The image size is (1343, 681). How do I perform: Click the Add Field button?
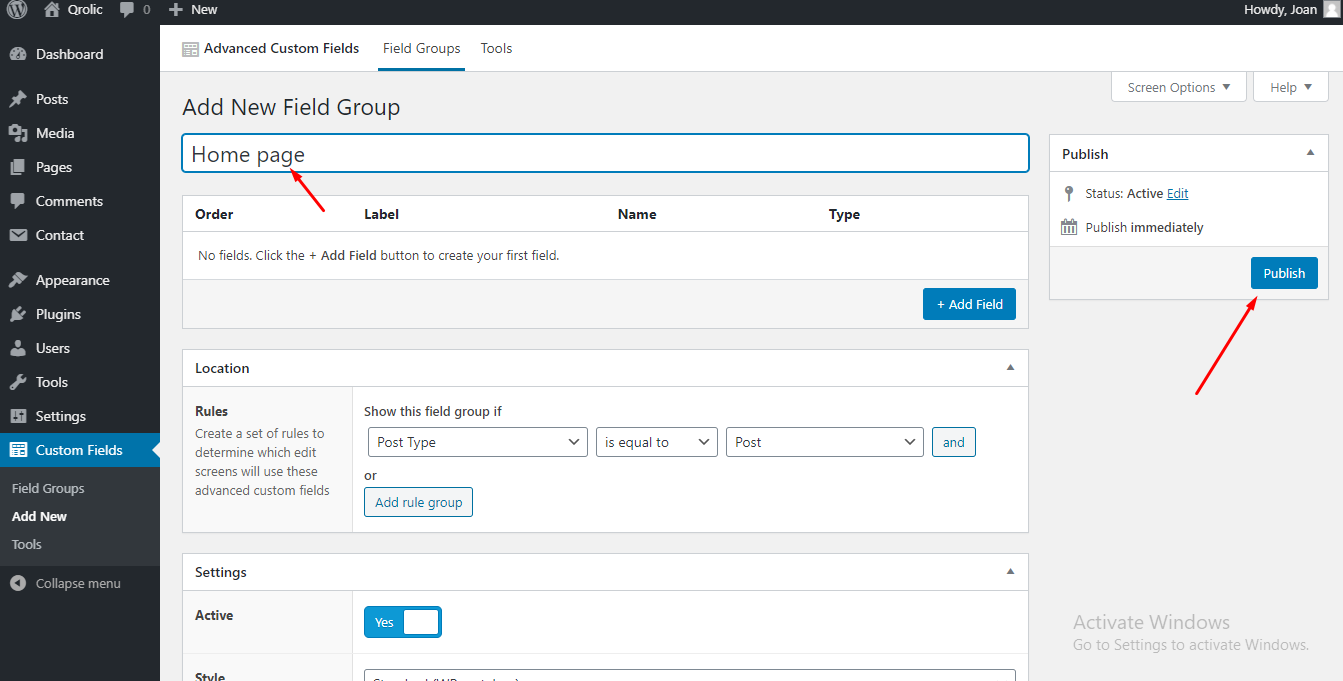(x=969, y=304)
